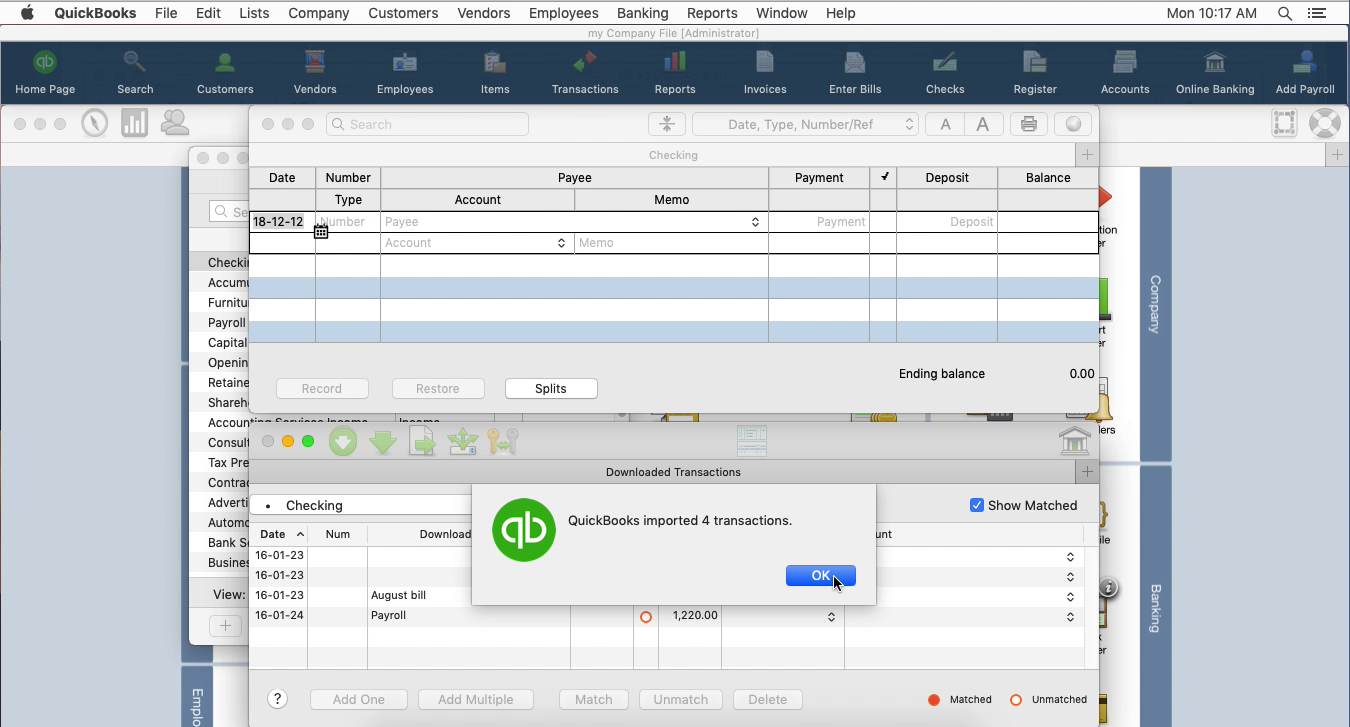Click the keys icon in Downloaded Transactions

tap(503, 441)
